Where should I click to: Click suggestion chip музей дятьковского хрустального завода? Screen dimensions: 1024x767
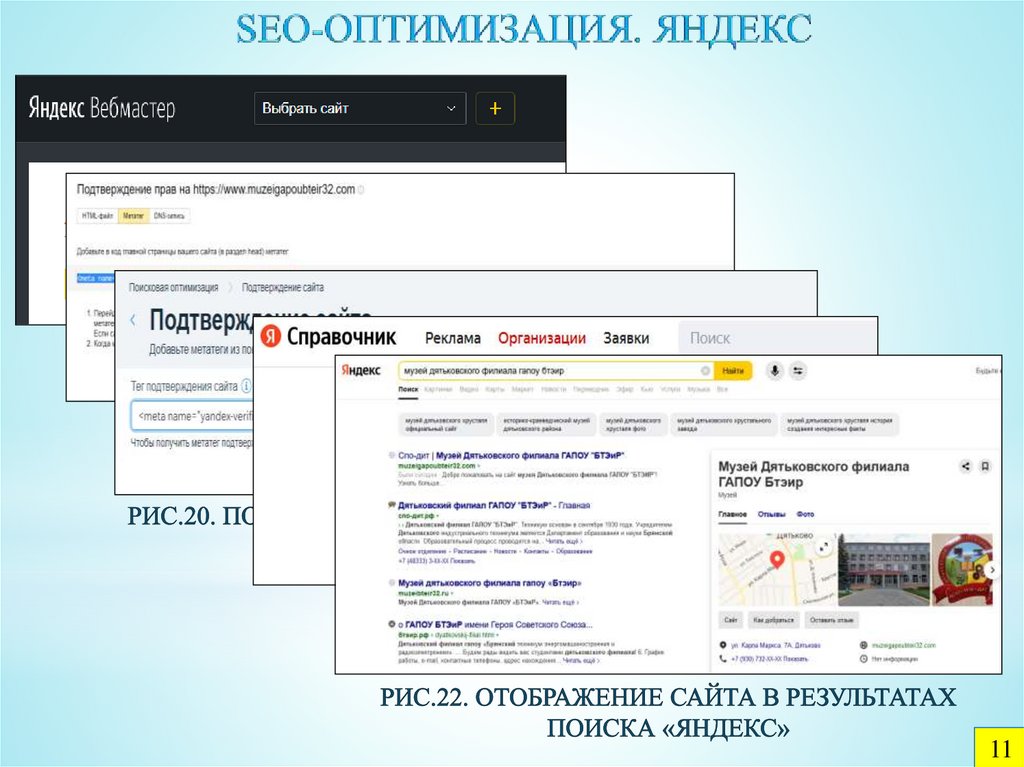click(725, 425)
